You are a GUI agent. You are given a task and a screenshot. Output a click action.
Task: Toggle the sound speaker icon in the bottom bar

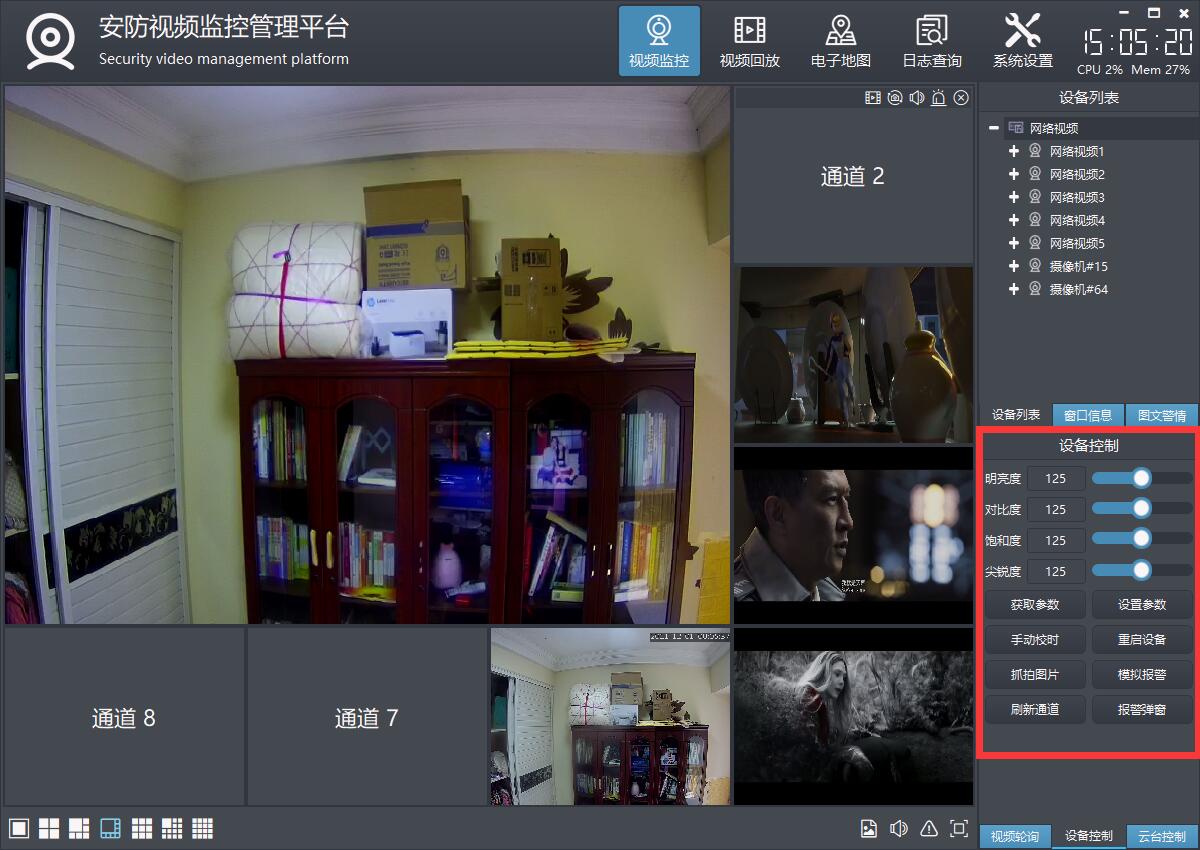[x=899, y=828]
